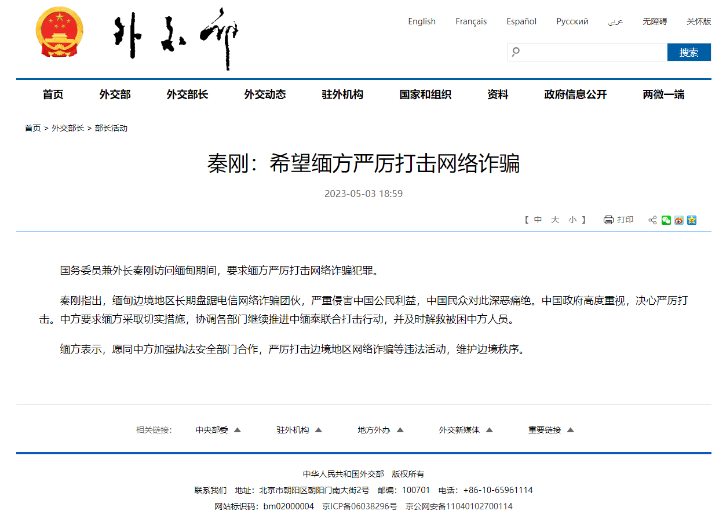The image size is (719, 518).
Task: Open the 外交动态 navigation menu
Action: coord(264,94)
